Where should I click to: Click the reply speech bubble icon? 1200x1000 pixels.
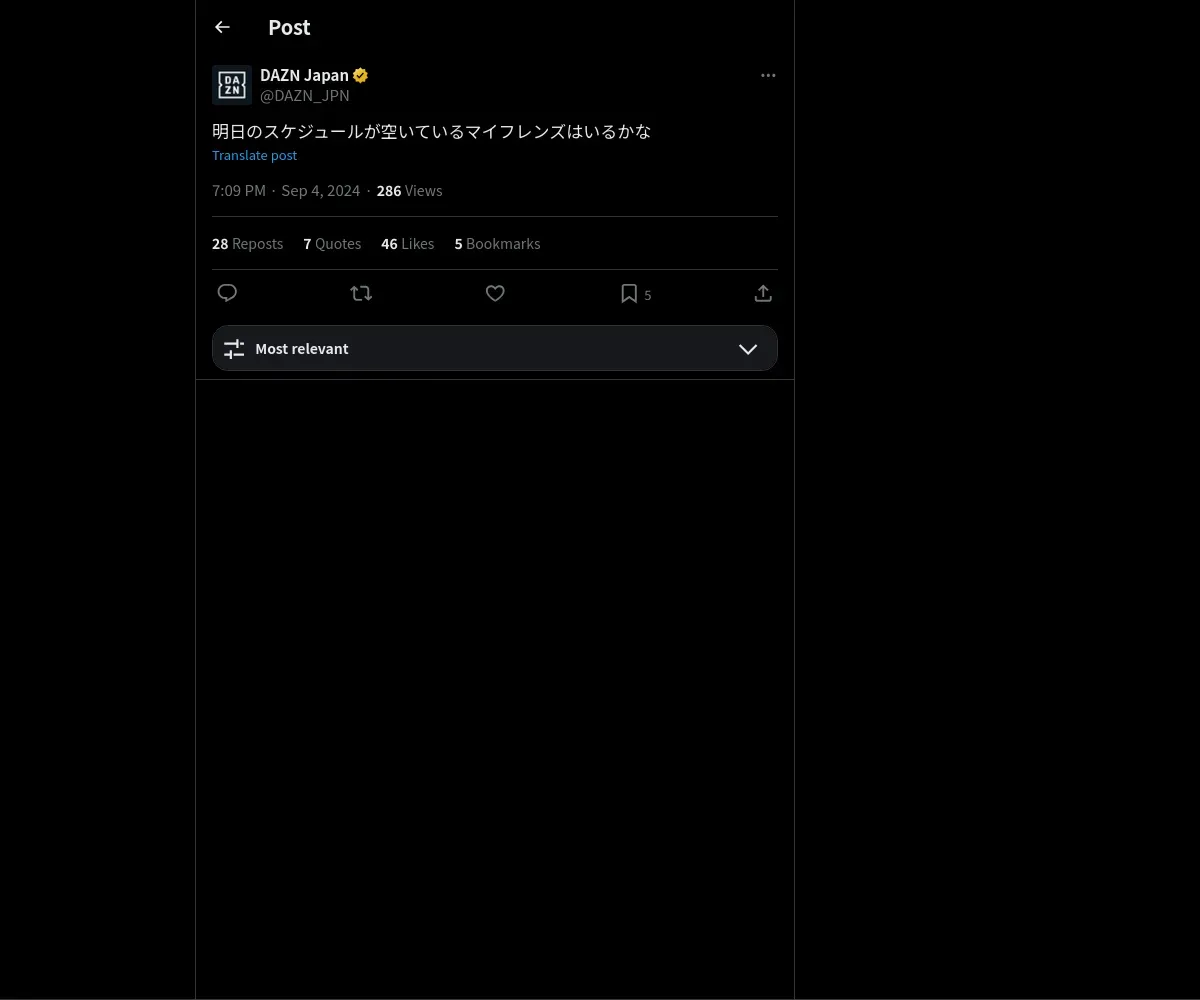(x=227, y=293)
